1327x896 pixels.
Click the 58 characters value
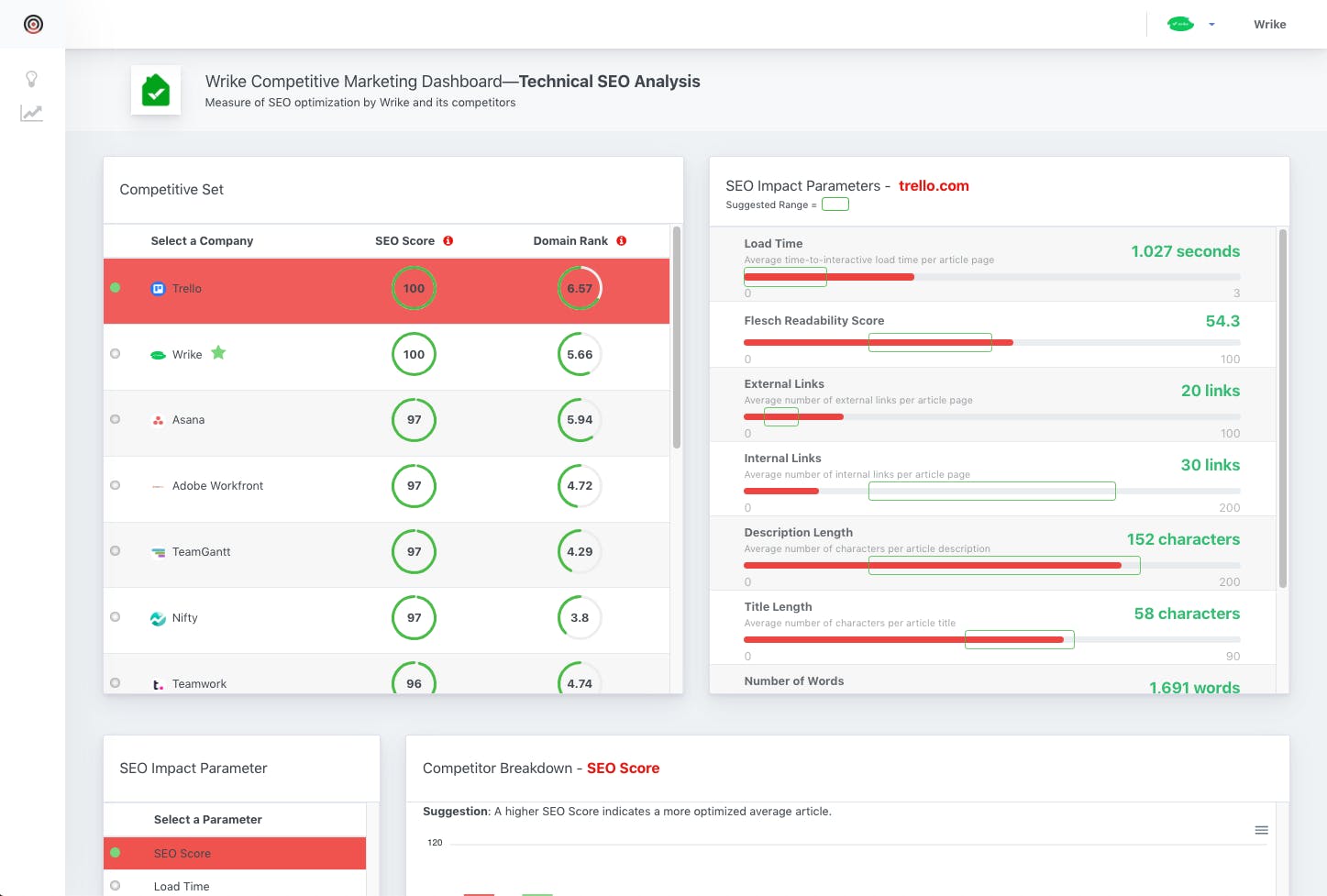click(1187, 614)
